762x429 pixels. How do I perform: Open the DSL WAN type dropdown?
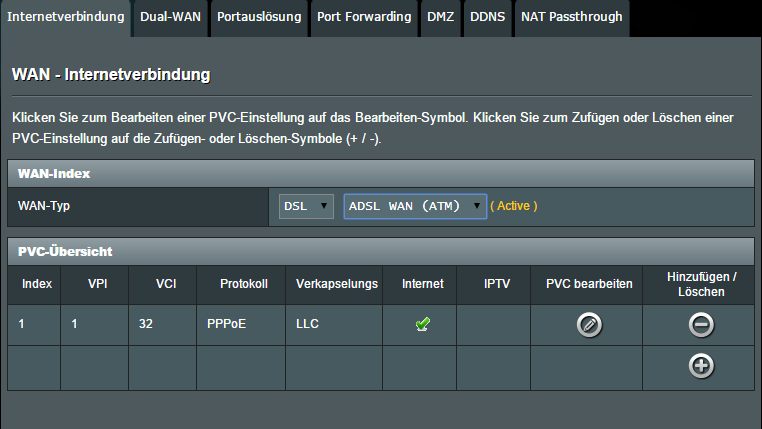click(x=306, y=206)
